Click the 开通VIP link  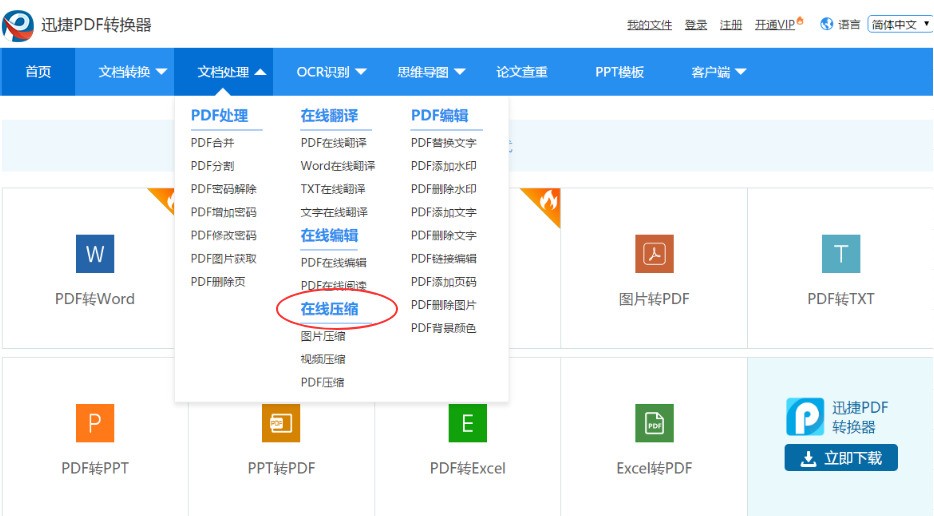click(775, 24)
